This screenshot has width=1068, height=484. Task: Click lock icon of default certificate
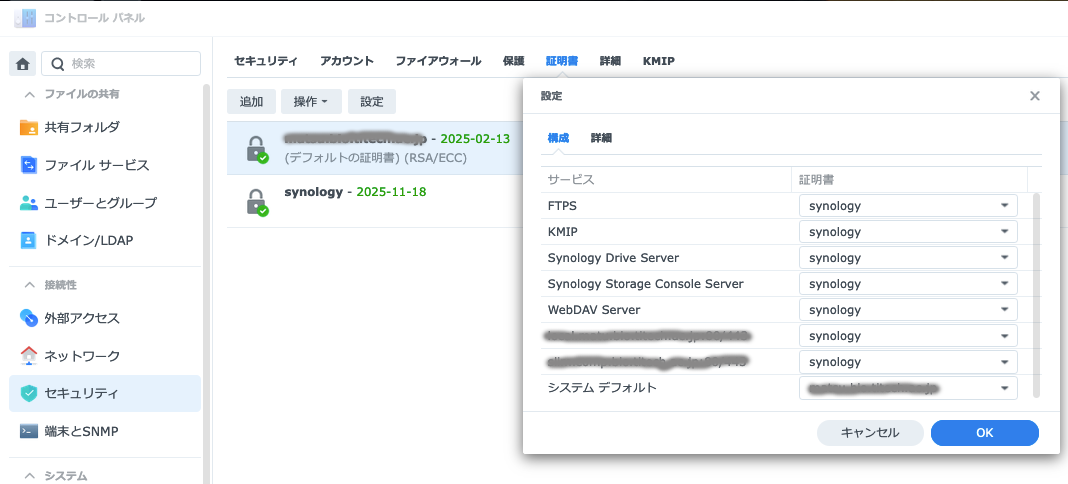(x=256, y=149)
